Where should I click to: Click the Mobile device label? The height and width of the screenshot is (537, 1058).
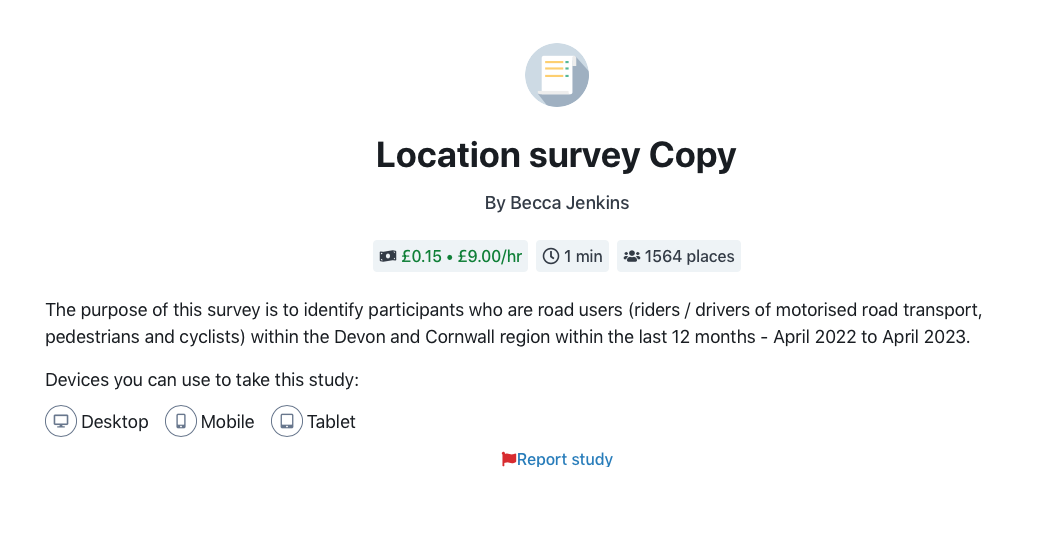pos(227,422)
